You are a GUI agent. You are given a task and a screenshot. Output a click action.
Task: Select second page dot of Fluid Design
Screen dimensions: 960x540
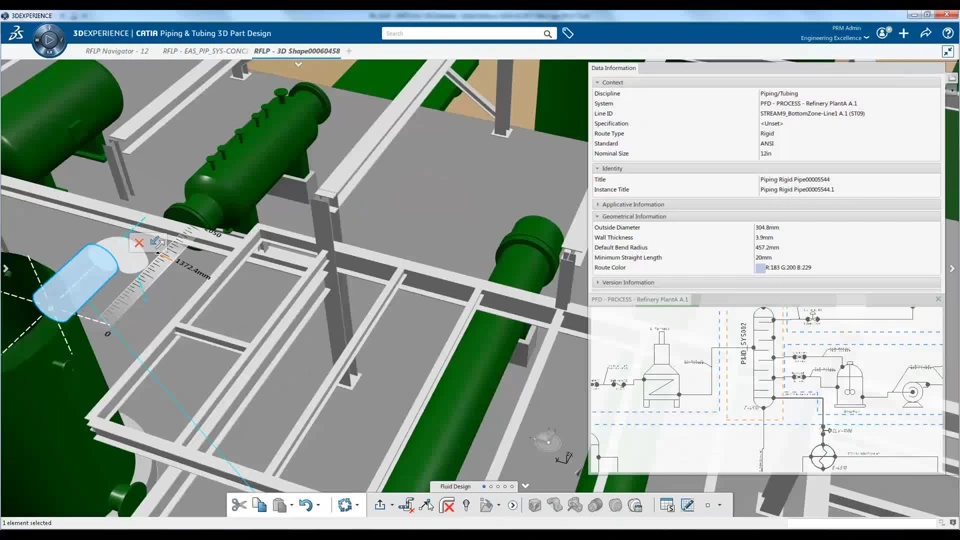[491, 486]
